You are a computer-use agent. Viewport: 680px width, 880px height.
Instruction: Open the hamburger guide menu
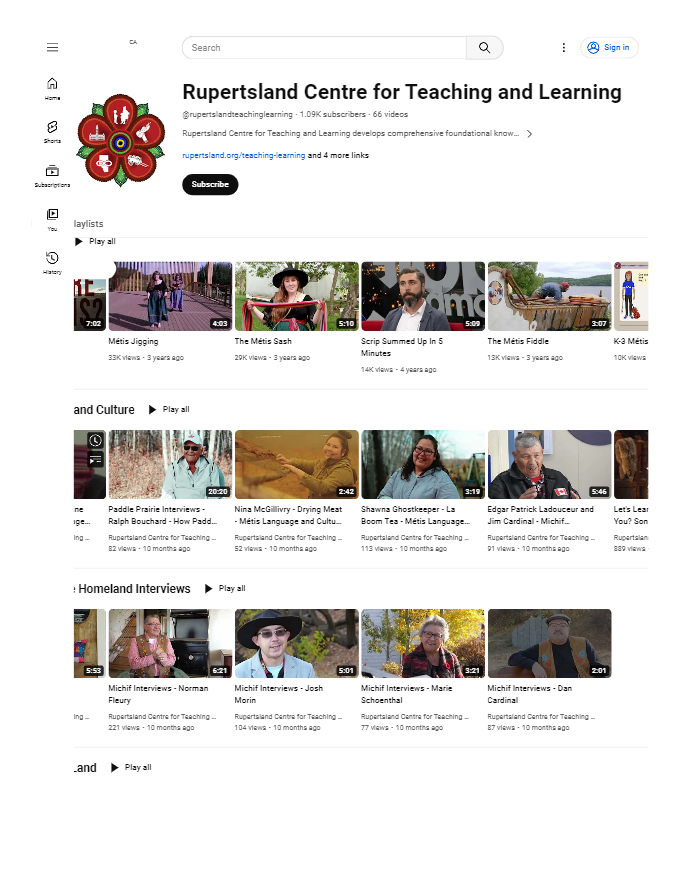coord(52,47)
